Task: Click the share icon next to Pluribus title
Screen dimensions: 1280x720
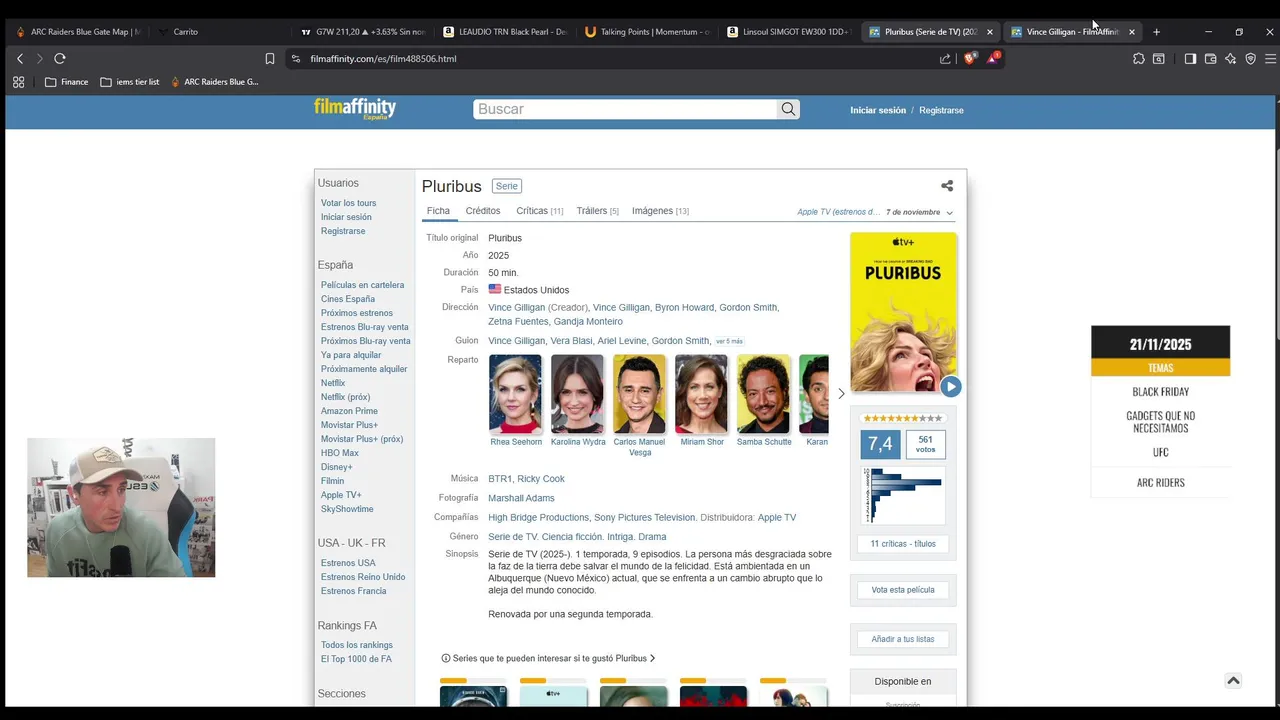Action: point(947,186)
